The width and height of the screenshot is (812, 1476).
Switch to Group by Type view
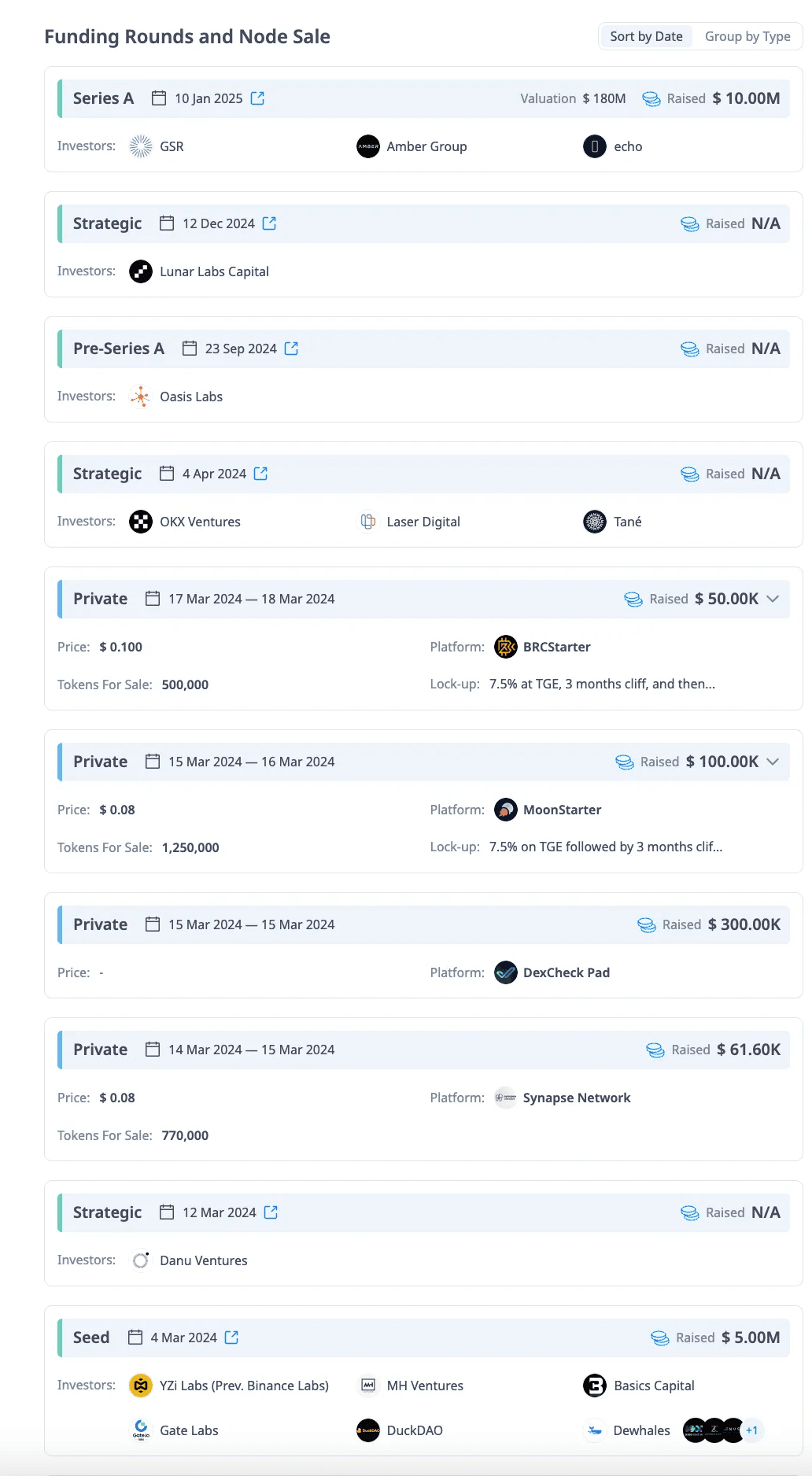(747, 36)
